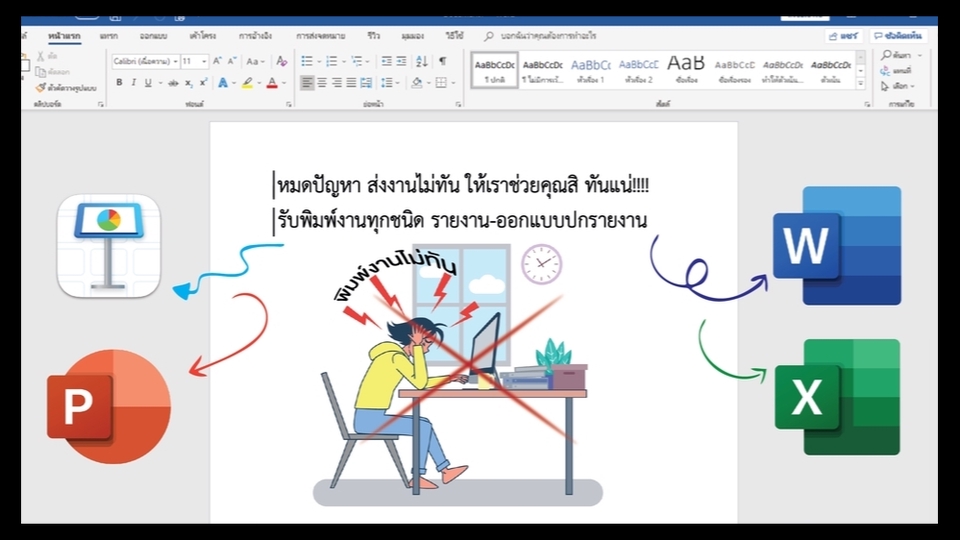Sort the selected text A to Z

[x=422, y=61]
